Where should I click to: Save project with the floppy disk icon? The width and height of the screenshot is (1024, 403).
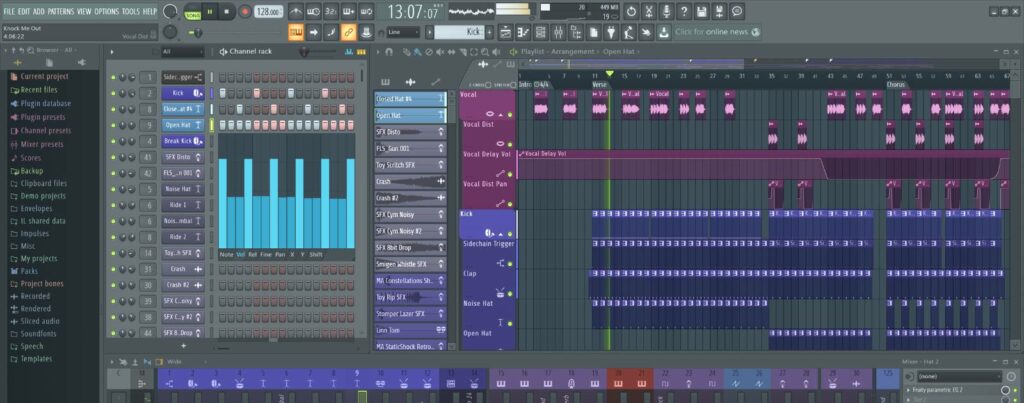(701, 11)
